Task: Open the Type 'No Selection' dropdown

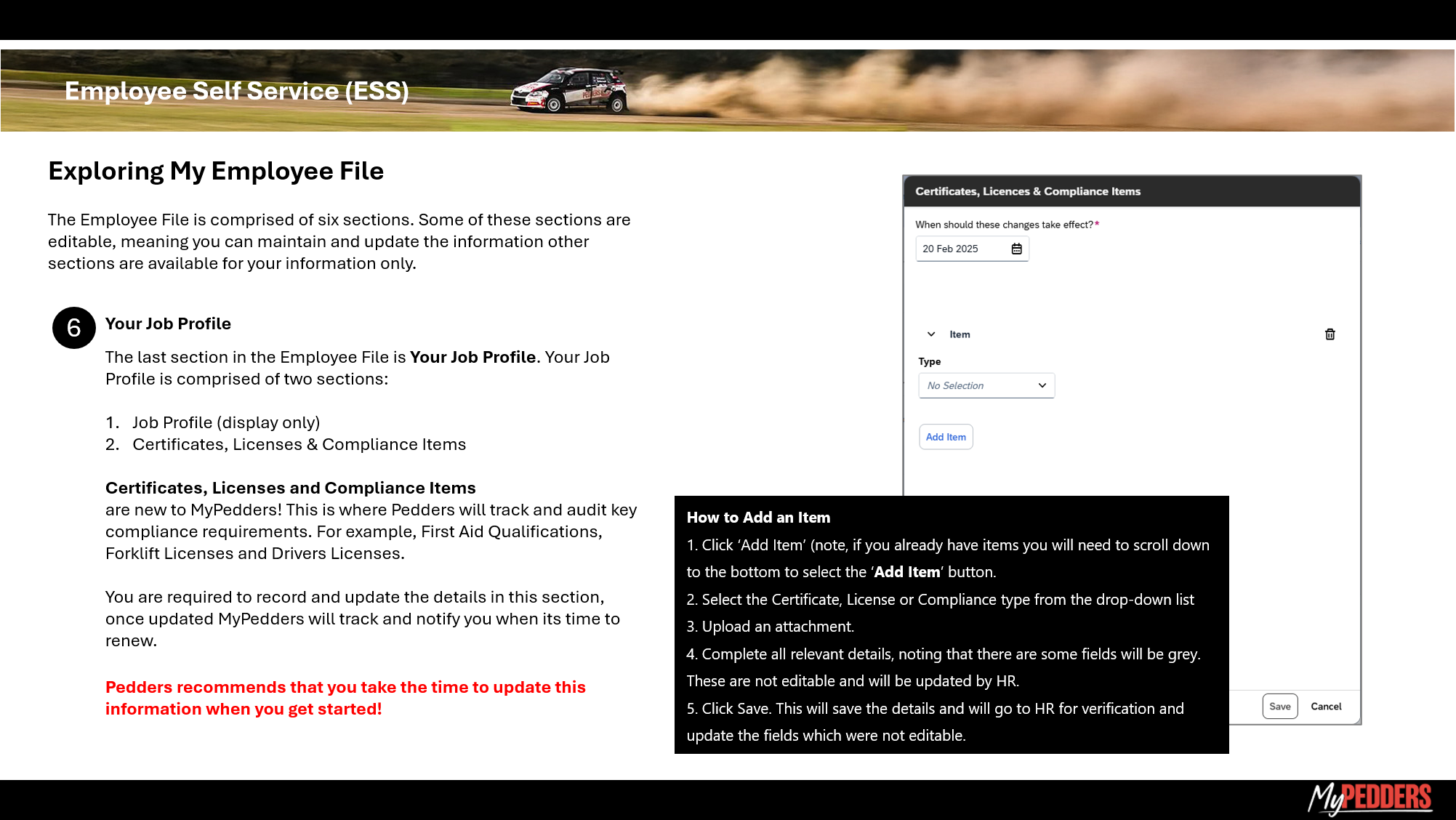Action: click(986, 385)
